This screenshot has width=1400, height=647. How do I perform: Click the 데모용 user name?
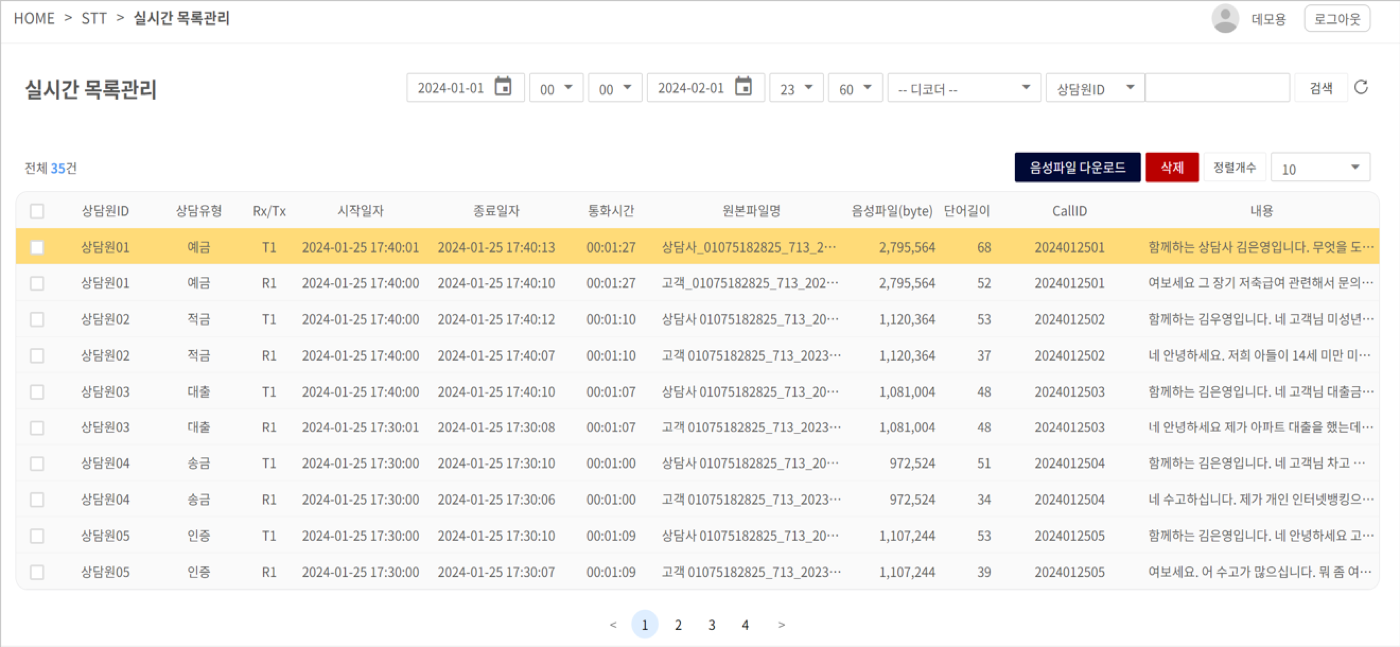point(1269,18)
